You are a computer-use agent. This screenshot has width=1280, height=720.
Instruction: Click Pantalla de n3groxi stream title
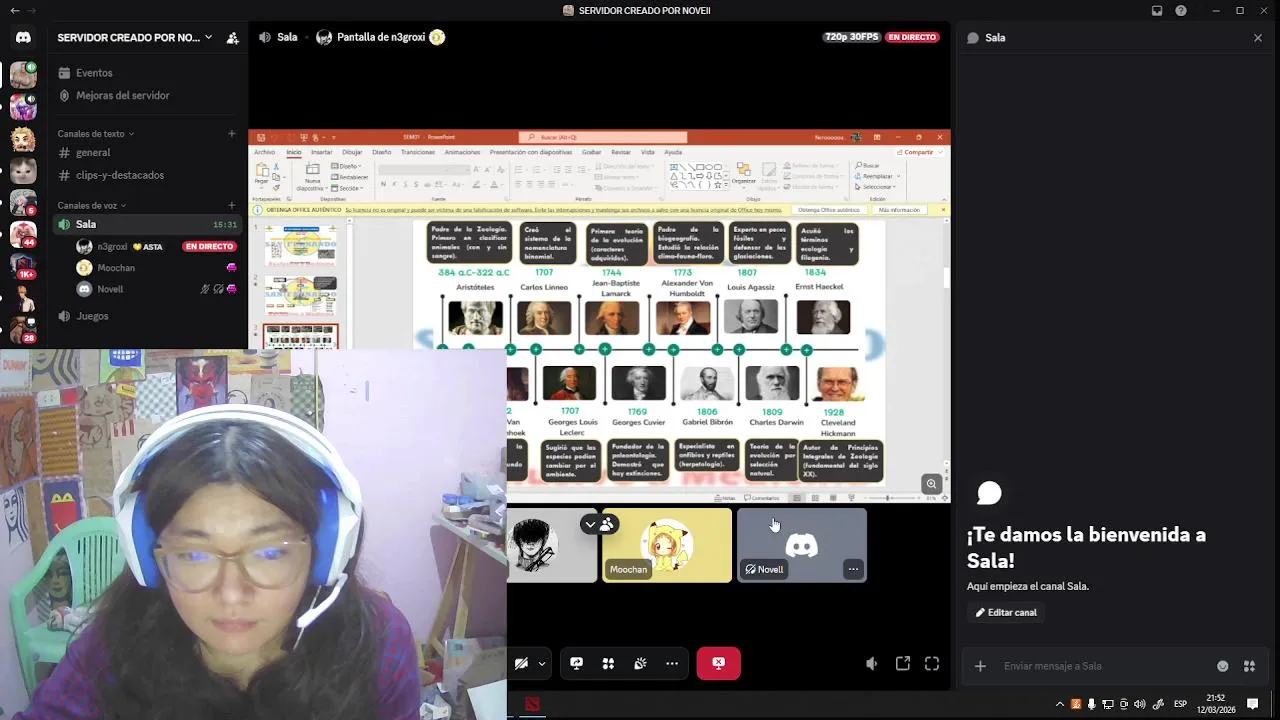coord(381,37)
